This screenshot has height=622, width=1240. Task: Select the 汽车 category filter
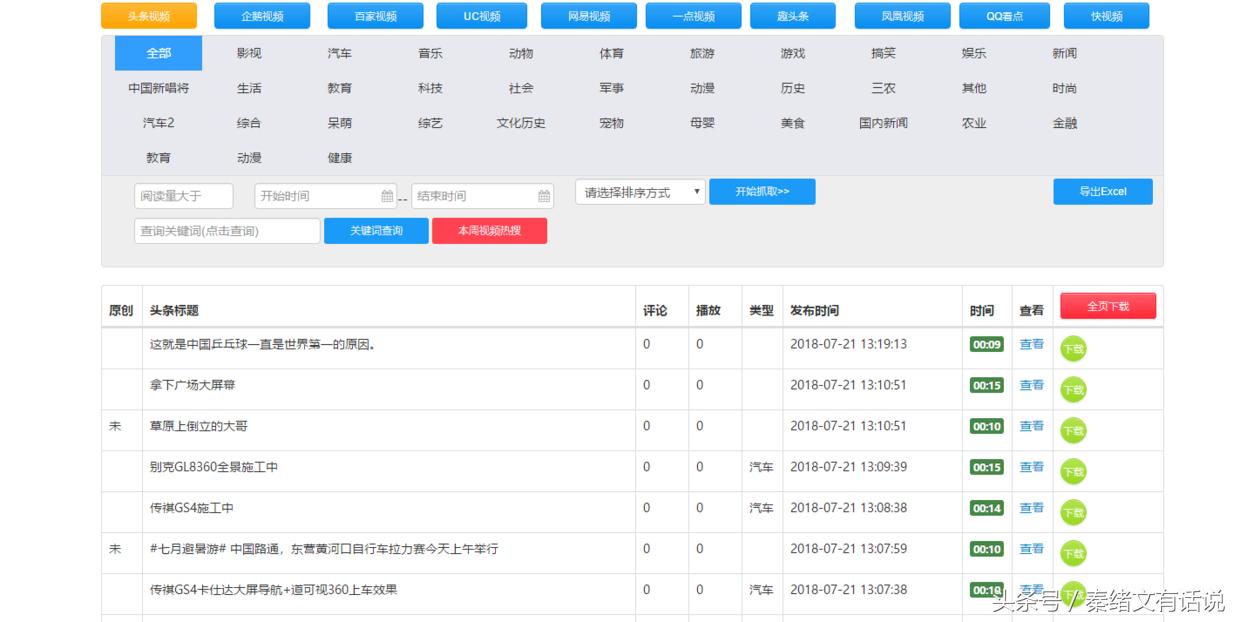[x=339, y=53]
